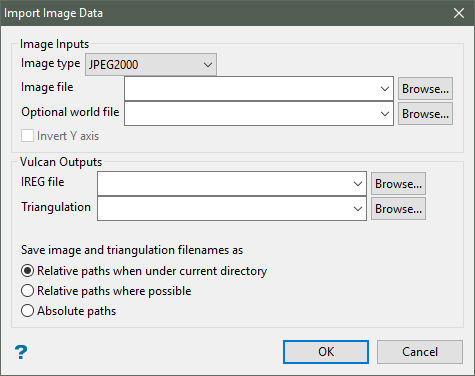
Task: Browse for the Optional world file
Action: [425, 114]
